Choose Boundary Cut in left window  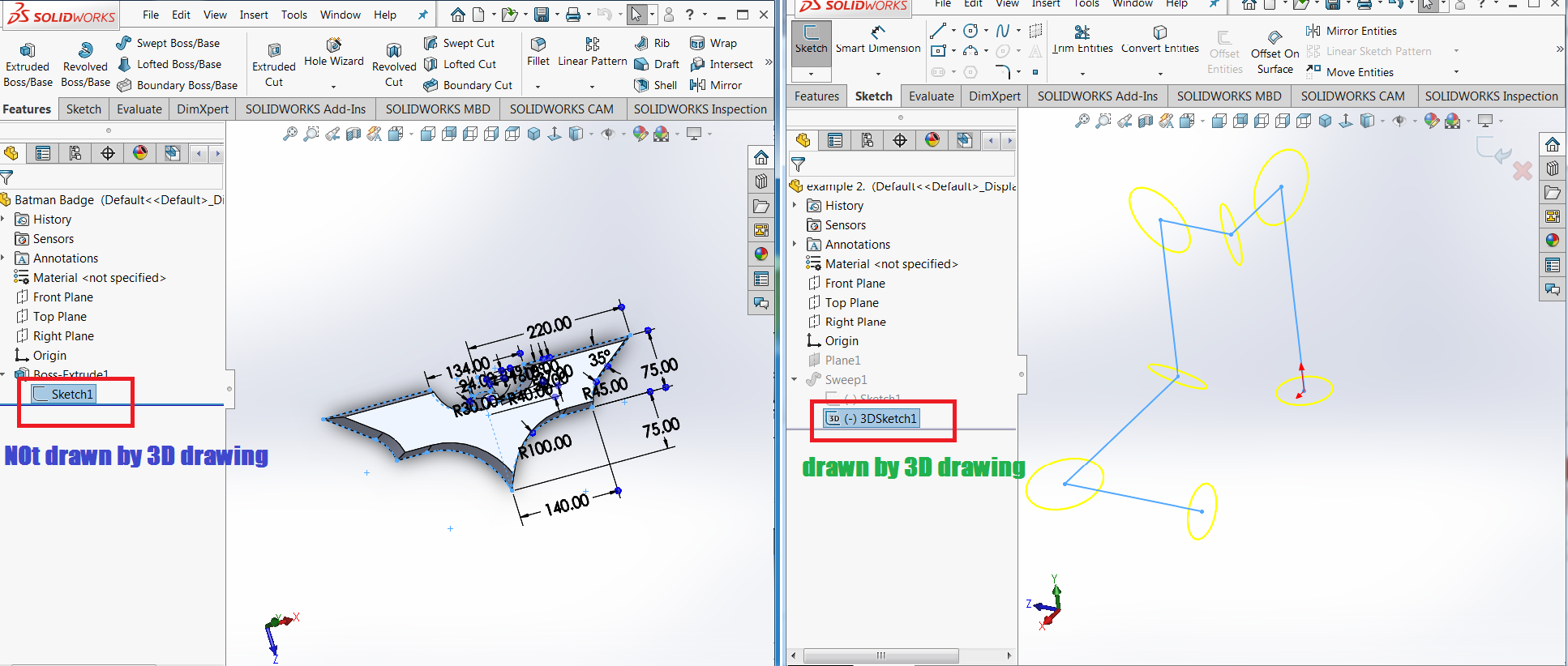tap(468, 85)
